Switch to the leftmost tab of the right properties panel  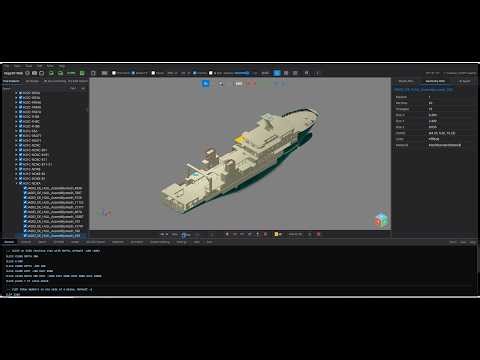coord(406,81)
